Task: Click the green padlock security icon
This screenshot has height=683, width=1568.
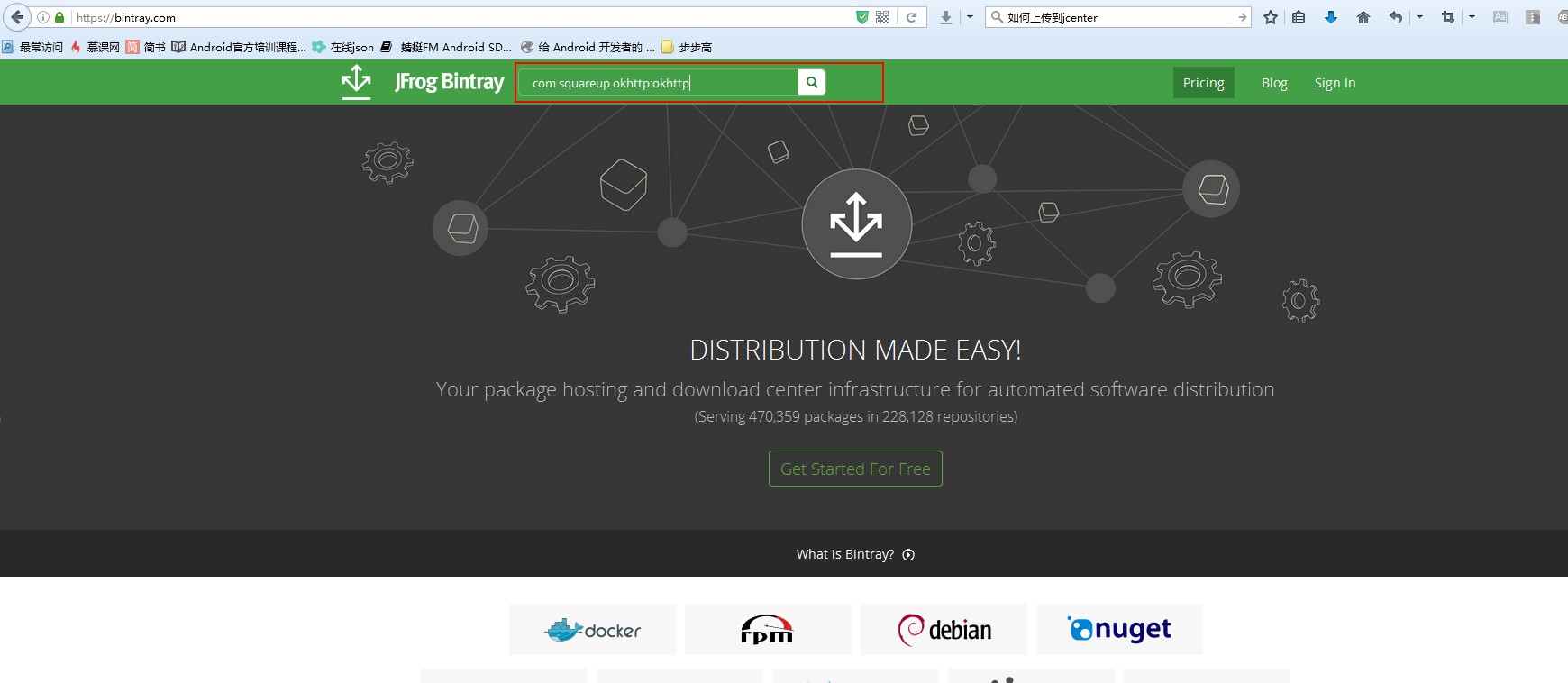Action: click(59, 17)
